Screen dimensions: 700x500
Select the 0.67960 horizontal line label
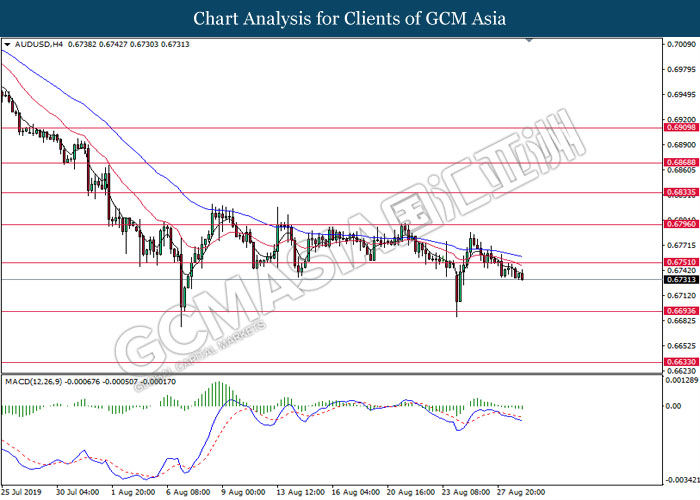point(681,224)
